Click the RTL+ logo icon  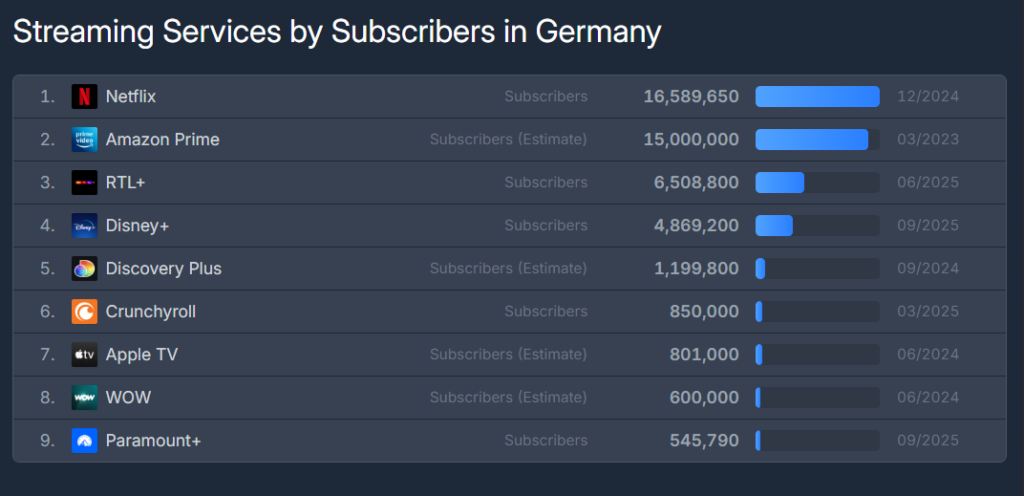pyautogui.click(x=84, y=183)
